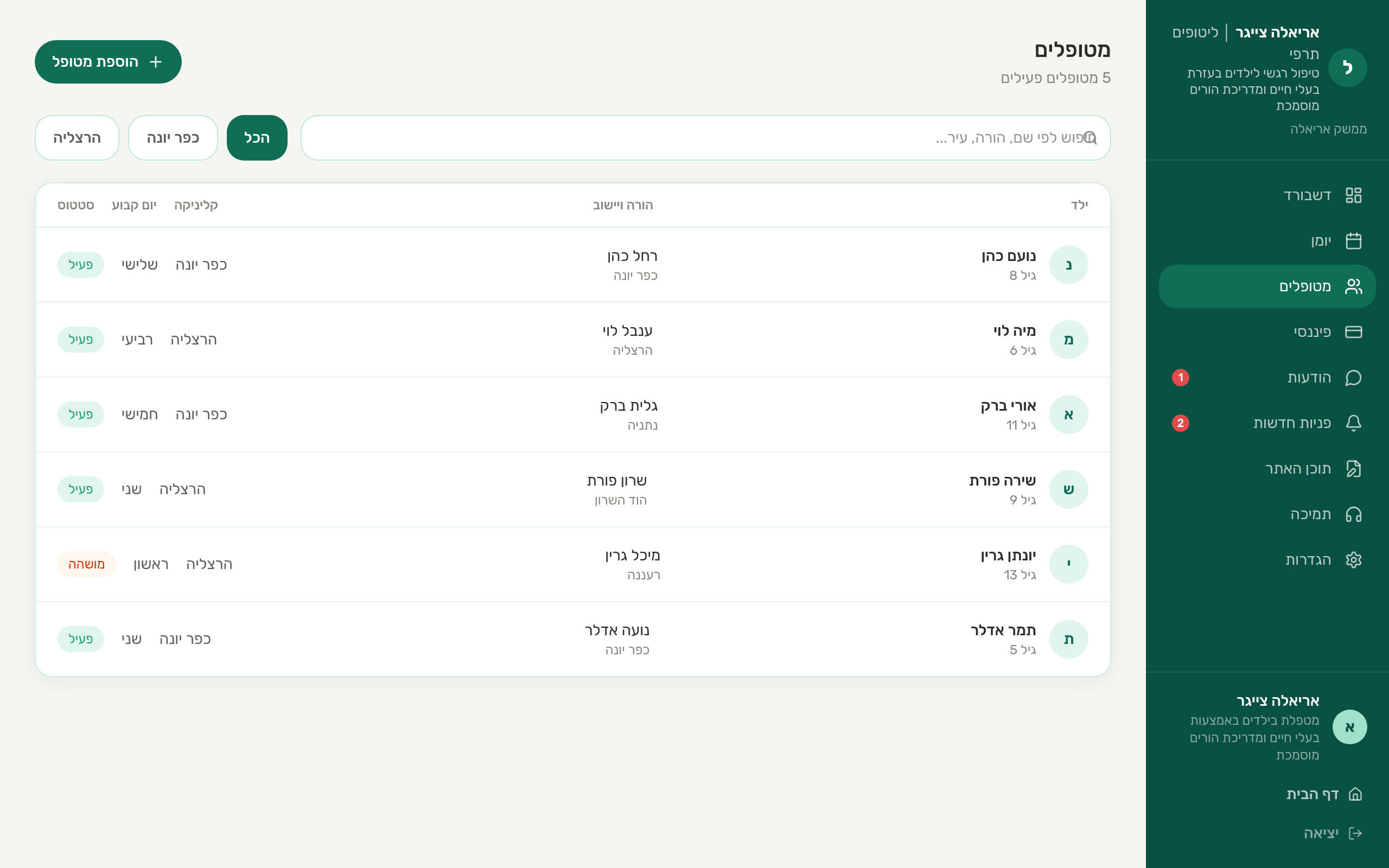Screen dimensions: 1389x868
Task: Open the הגדרות gear icon
Action: point(1353,560)
